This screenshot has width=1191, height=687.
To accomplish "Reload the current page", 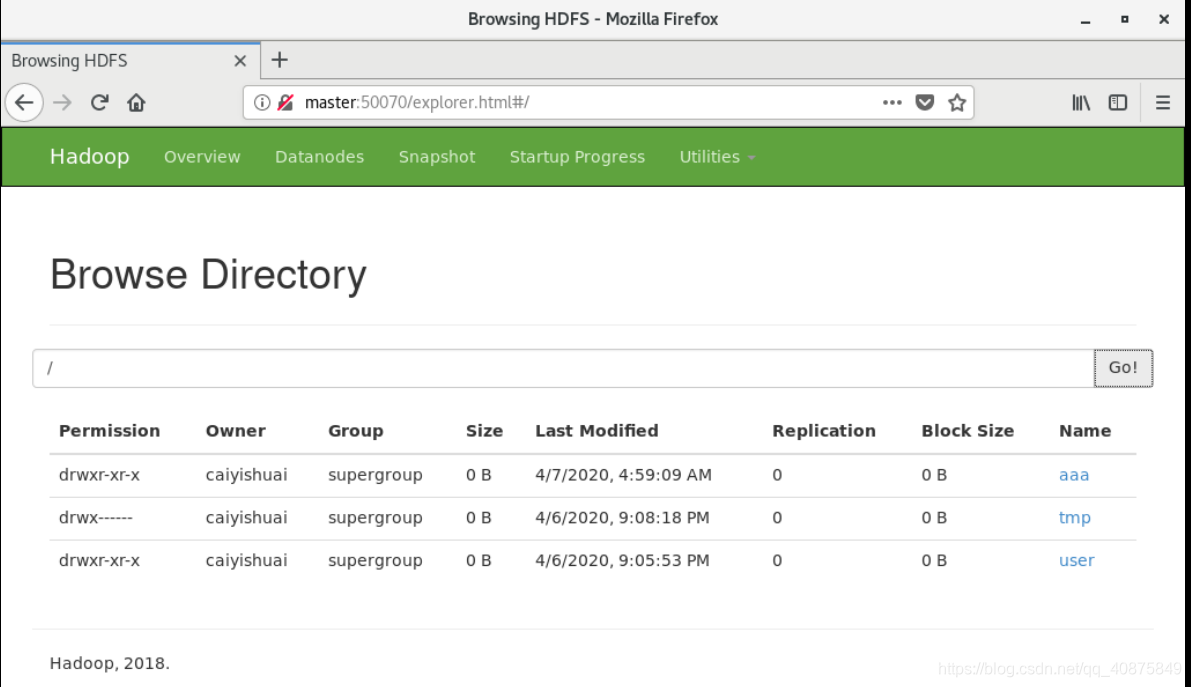I will point(100,103).
